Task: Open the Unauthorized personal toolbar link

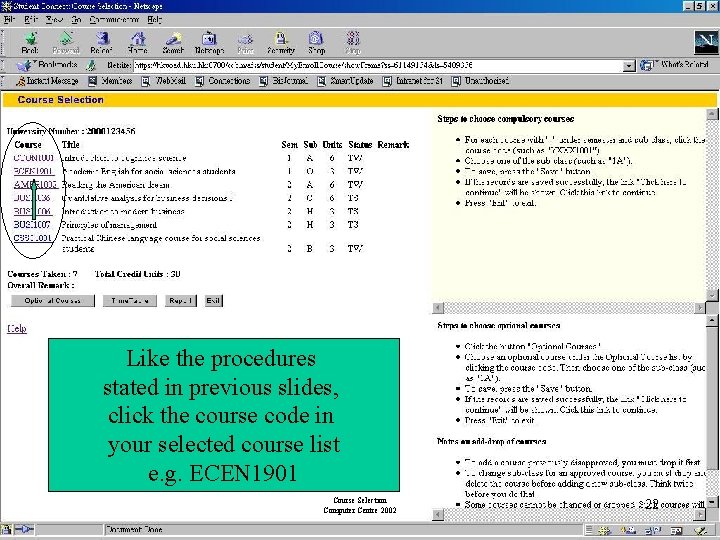Action: (x=480, y=81)
